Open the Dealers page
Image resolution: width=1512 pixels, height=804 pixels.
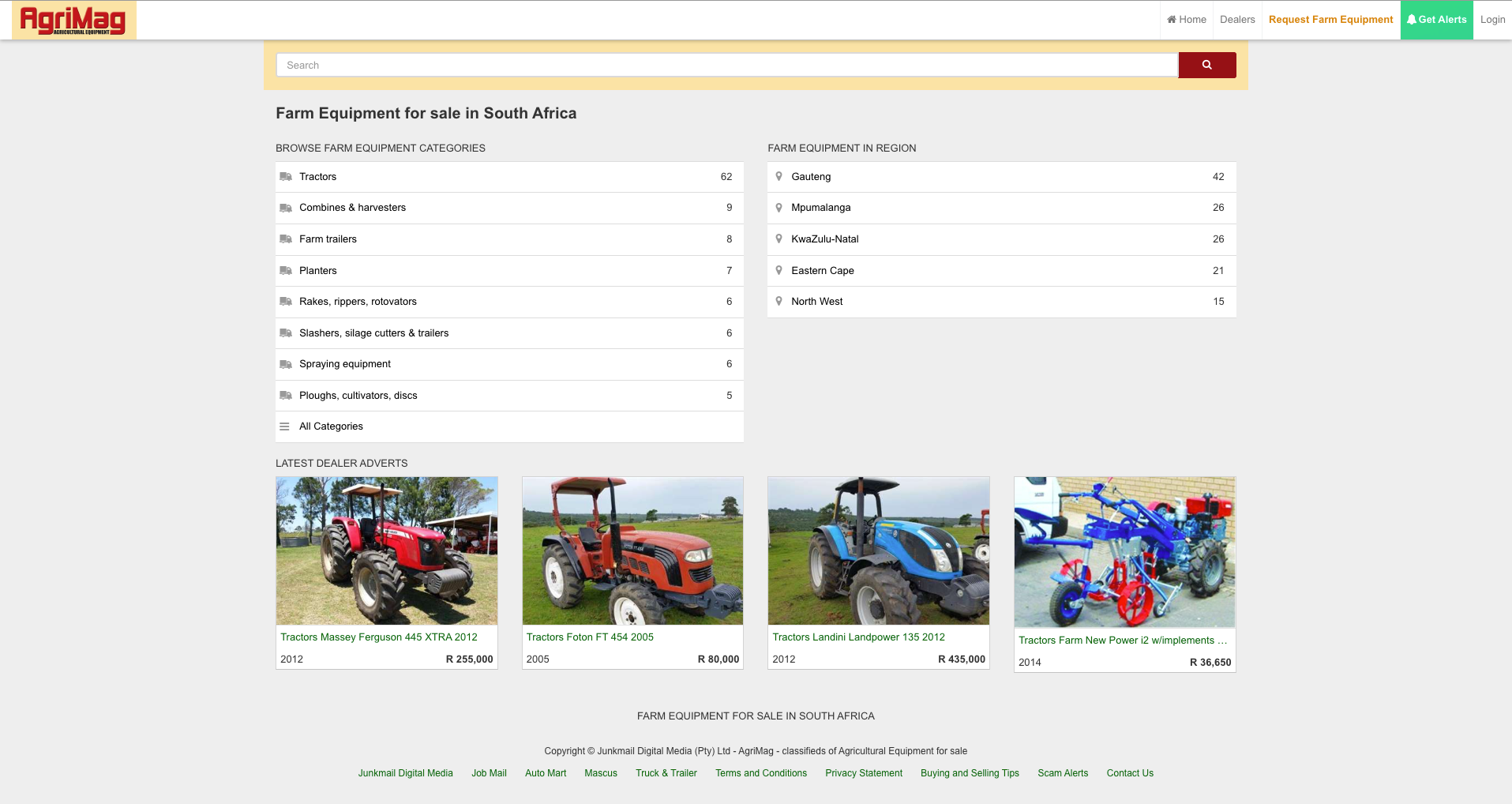[x=1237, y=20]
